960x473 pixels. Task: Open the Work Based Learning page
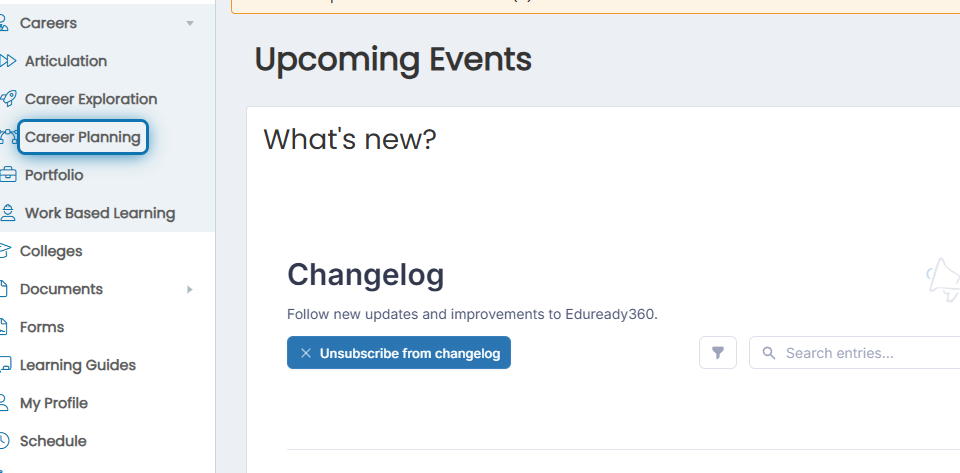click(100, 213)
